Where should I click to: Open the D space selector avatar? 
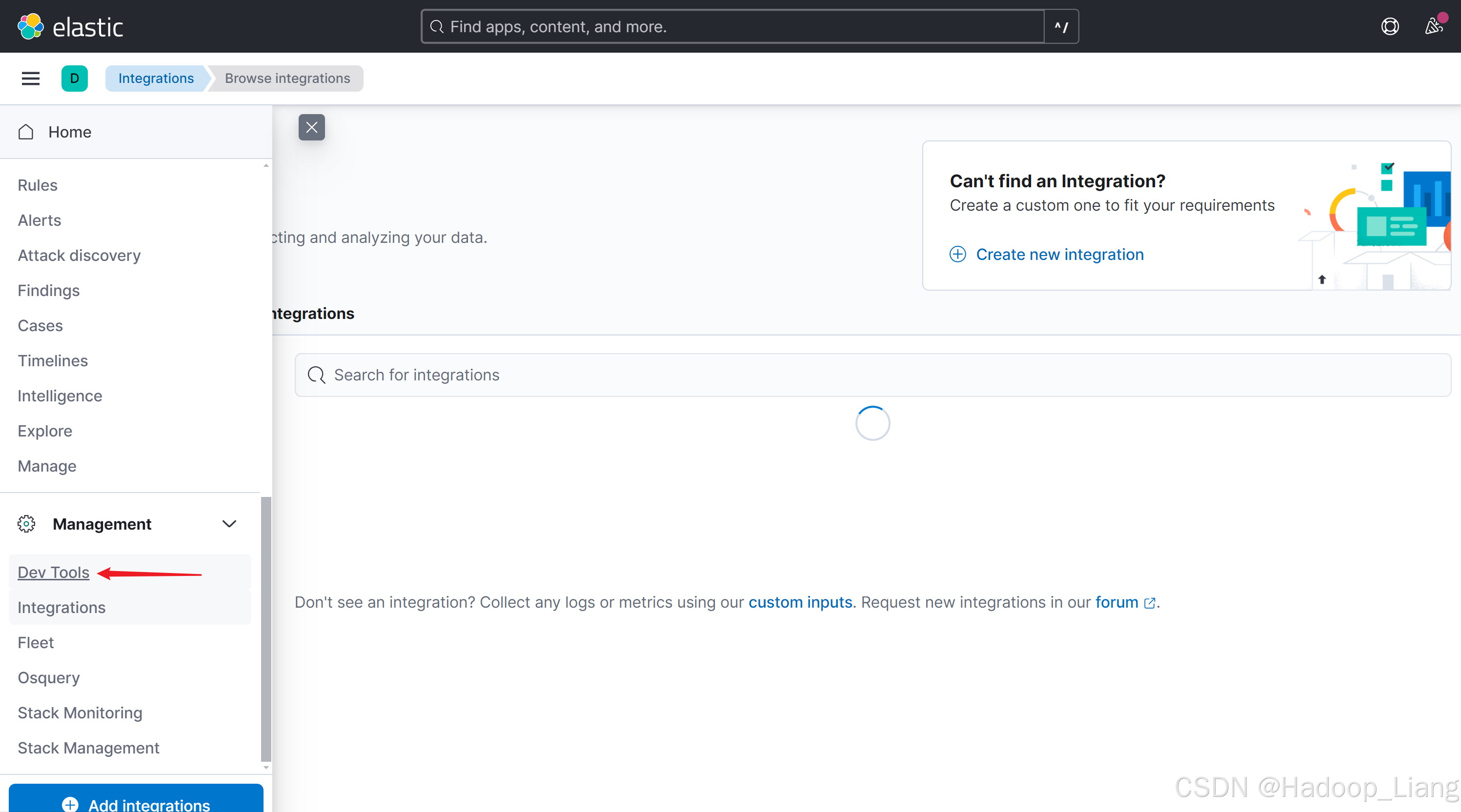tap(74, 78)
